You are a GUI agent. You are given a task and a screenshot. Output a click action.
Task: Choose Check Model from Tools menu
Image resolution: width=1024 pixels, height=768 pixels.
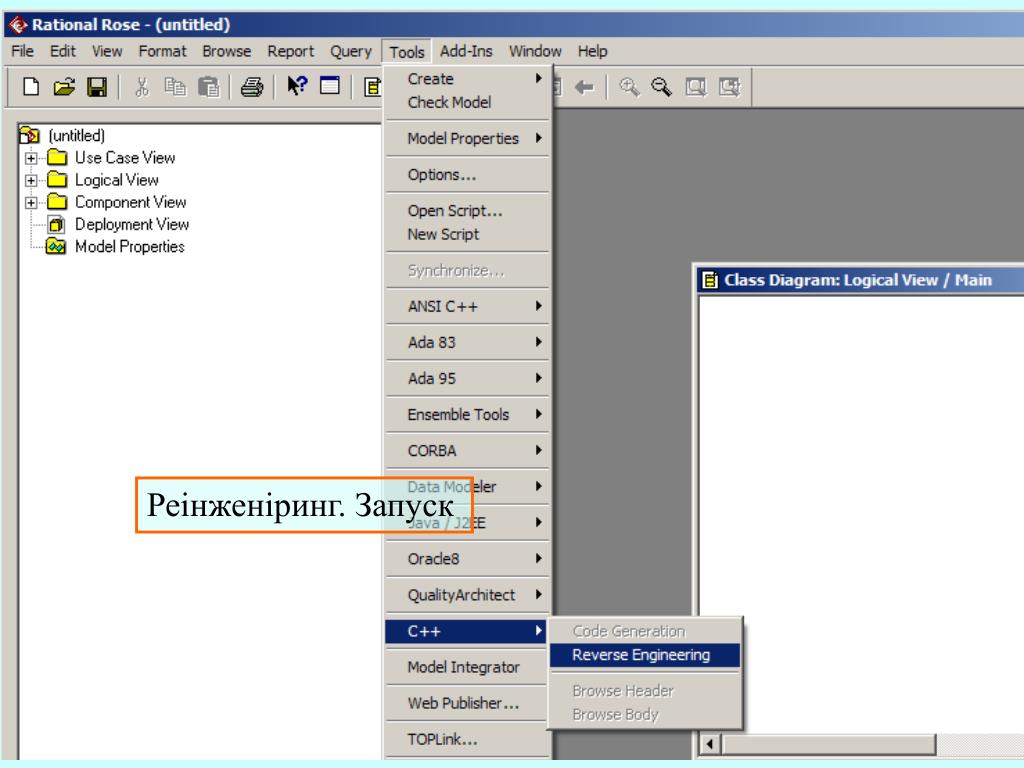[468, 103]
